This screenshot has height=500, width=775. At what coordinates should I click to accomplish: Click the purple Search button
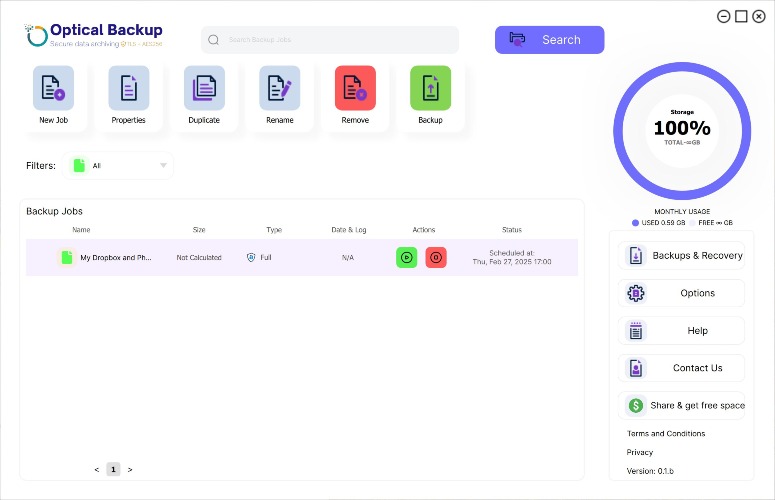(x=550, y=40)
